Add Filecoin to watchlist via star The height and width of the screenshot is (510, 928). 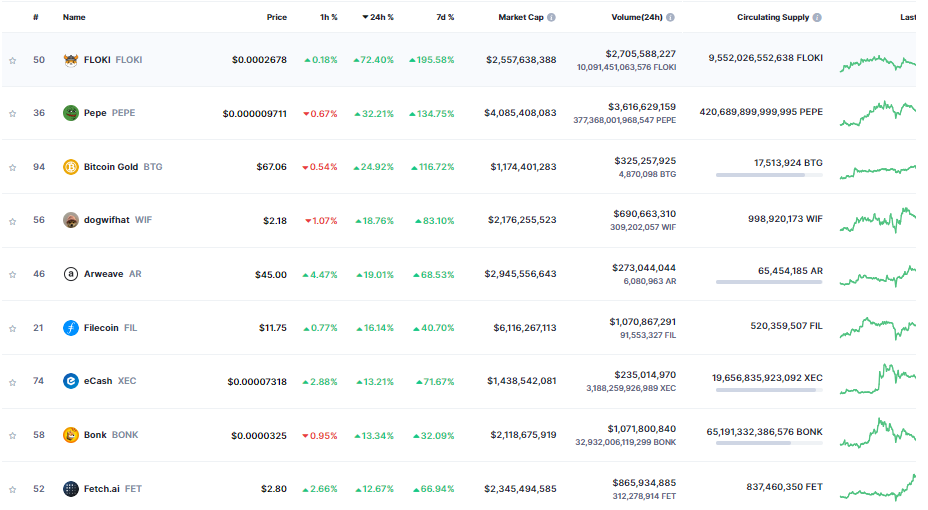click(x=12, y=328)
